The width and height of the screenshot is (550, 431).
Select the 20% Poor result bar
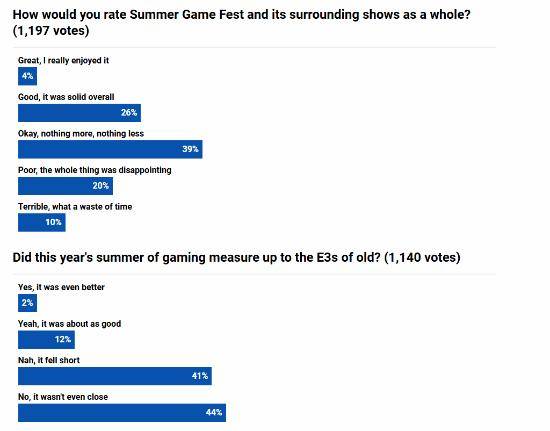pyautogui.click(x=65, y=186)
